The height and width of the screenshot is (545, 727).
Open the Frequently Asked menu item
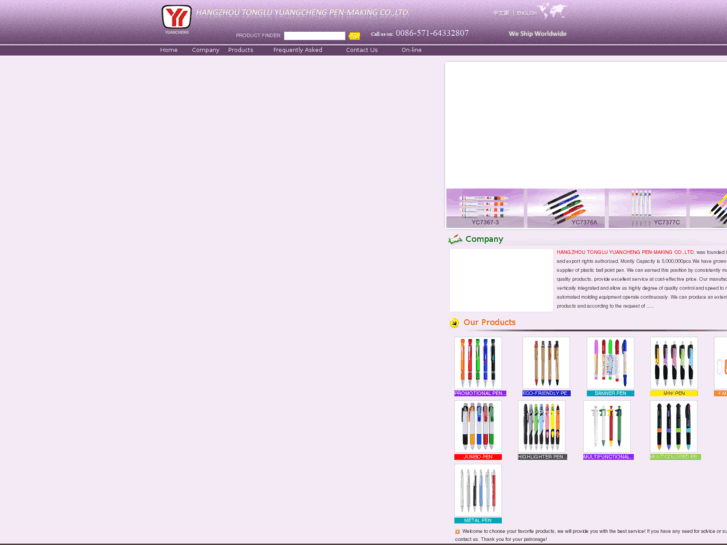tap(298, 50)
